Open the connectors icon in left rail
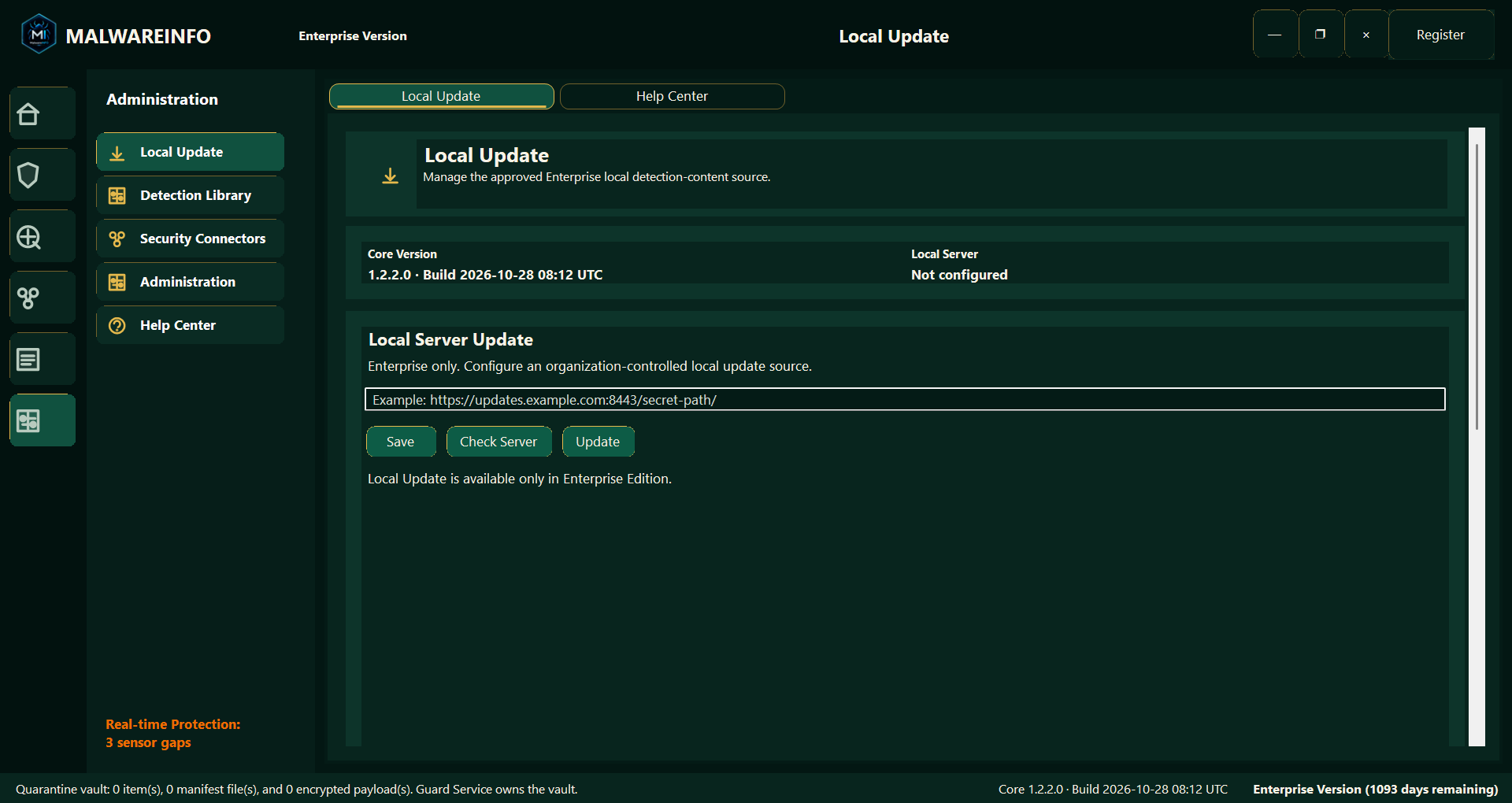The height and width of the screenshot is (803, 1512). click(x=43, y=298)
